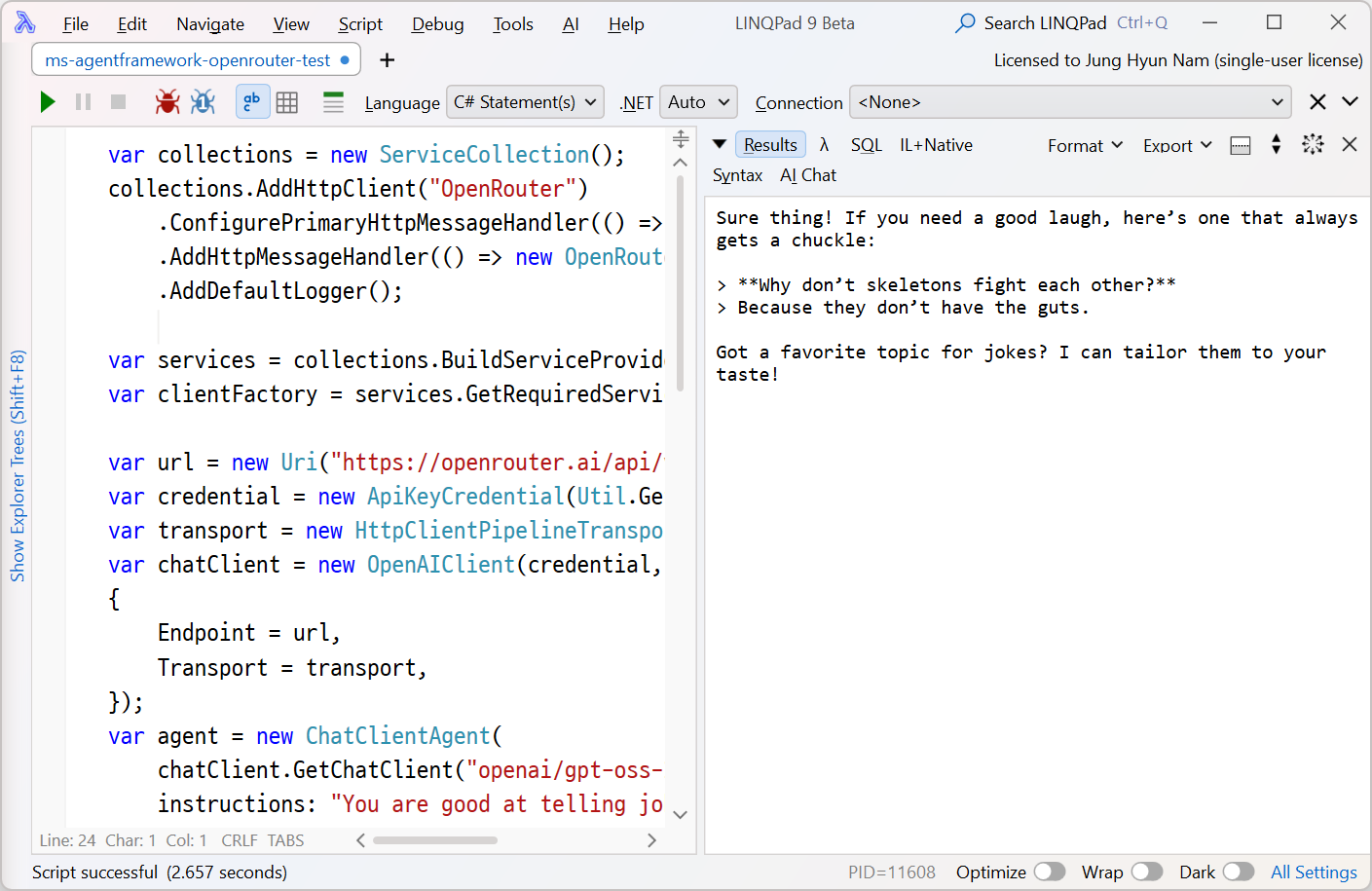Click the LINQPad logo icon

pos(25,22)
